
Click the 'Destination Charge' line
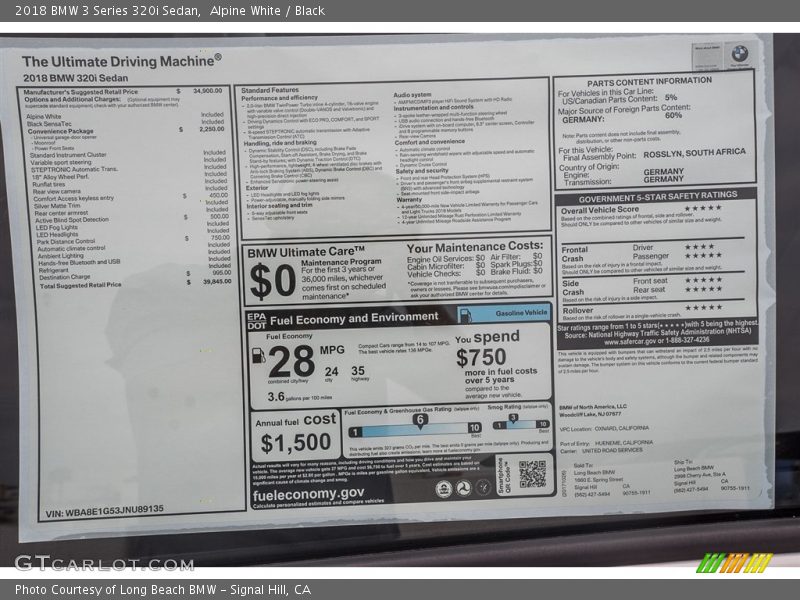click(x=65, y=277)
